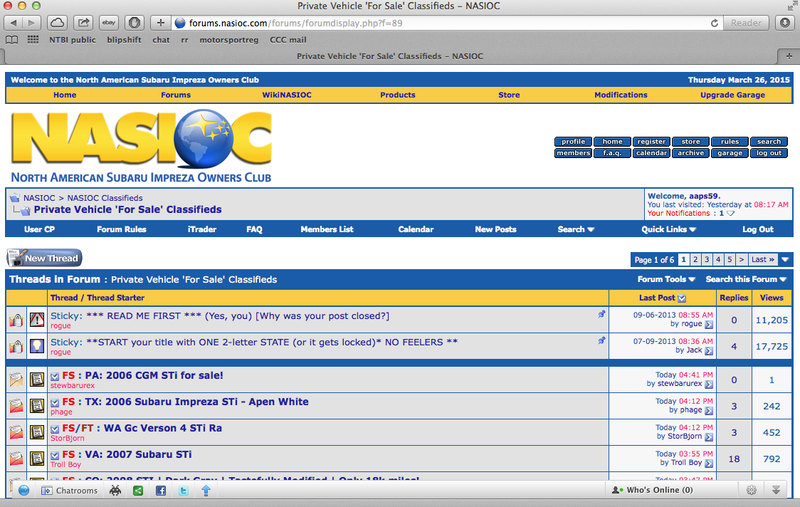Open a new tab with plus button
This screenshot has width=800, height=507.
tap(789, 56)
